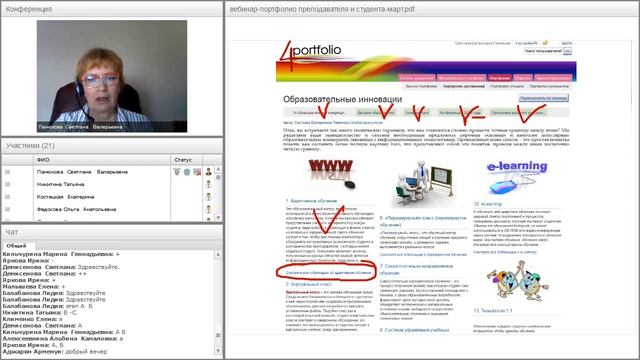Click the e-learning logo image
The width and height of the screenshot is (640, 360).
click(x=516, y=177)
